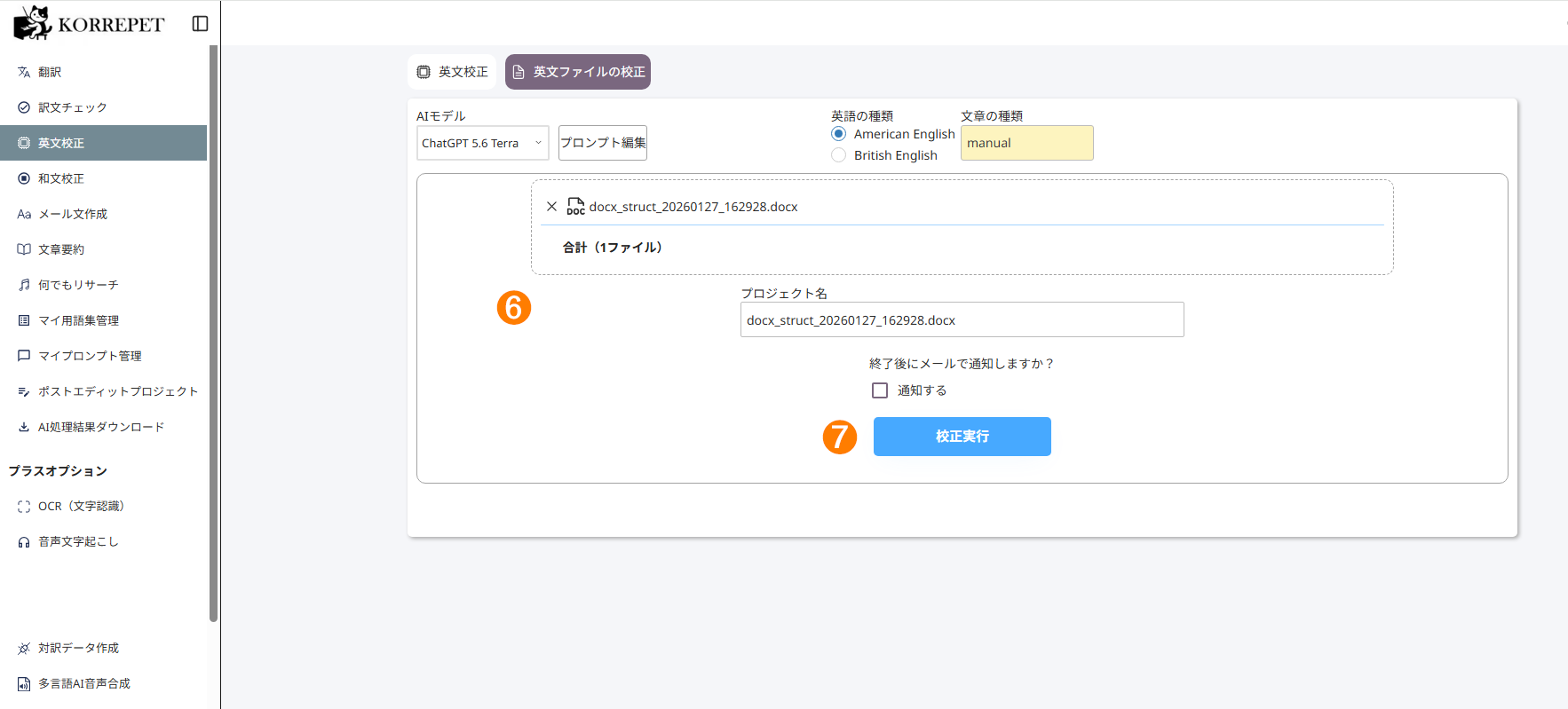Switch to the 英文校正 tab
This screenshot has width=1568, height=709.
(x=452, y=72)
